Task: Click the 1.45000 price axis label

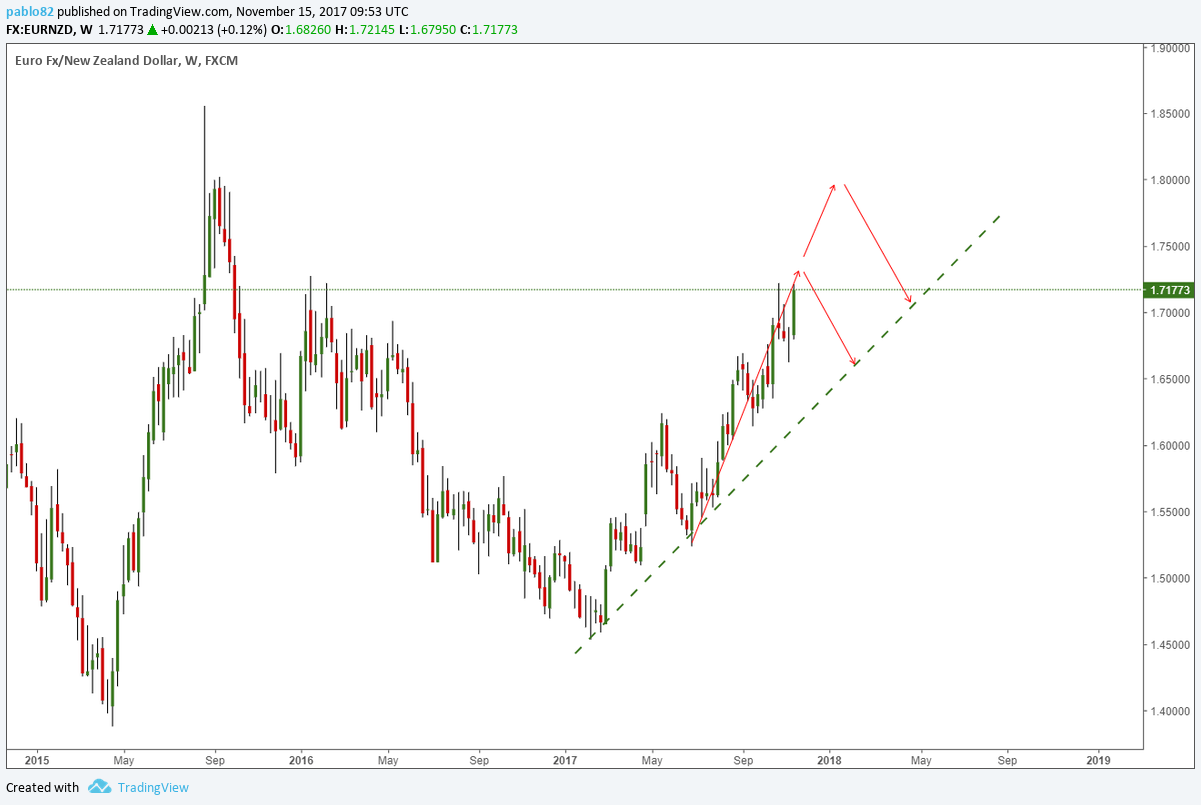Action: (1169, 645)
